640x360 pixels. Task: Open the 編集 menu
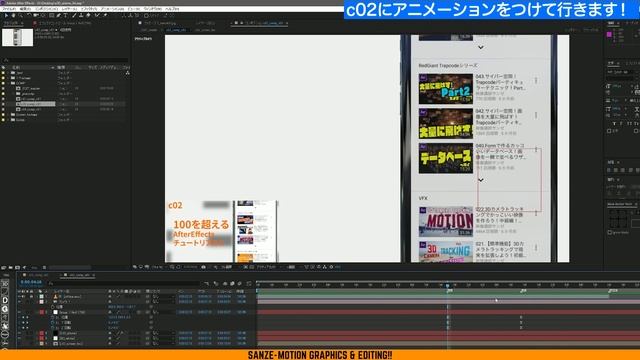tap(25, 9)
